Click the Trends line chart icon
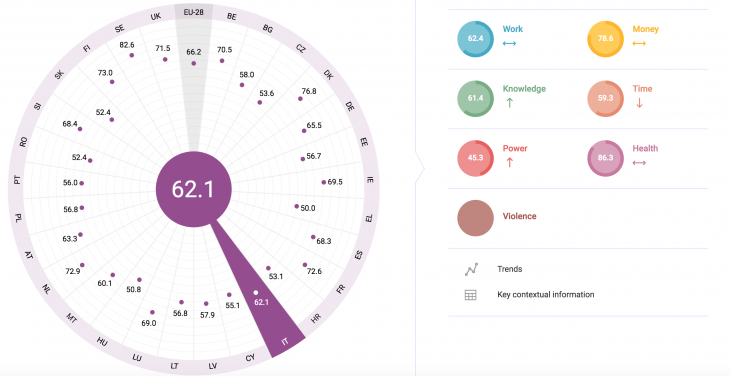This screenshot has height=376, width=730. coord(471,269)
